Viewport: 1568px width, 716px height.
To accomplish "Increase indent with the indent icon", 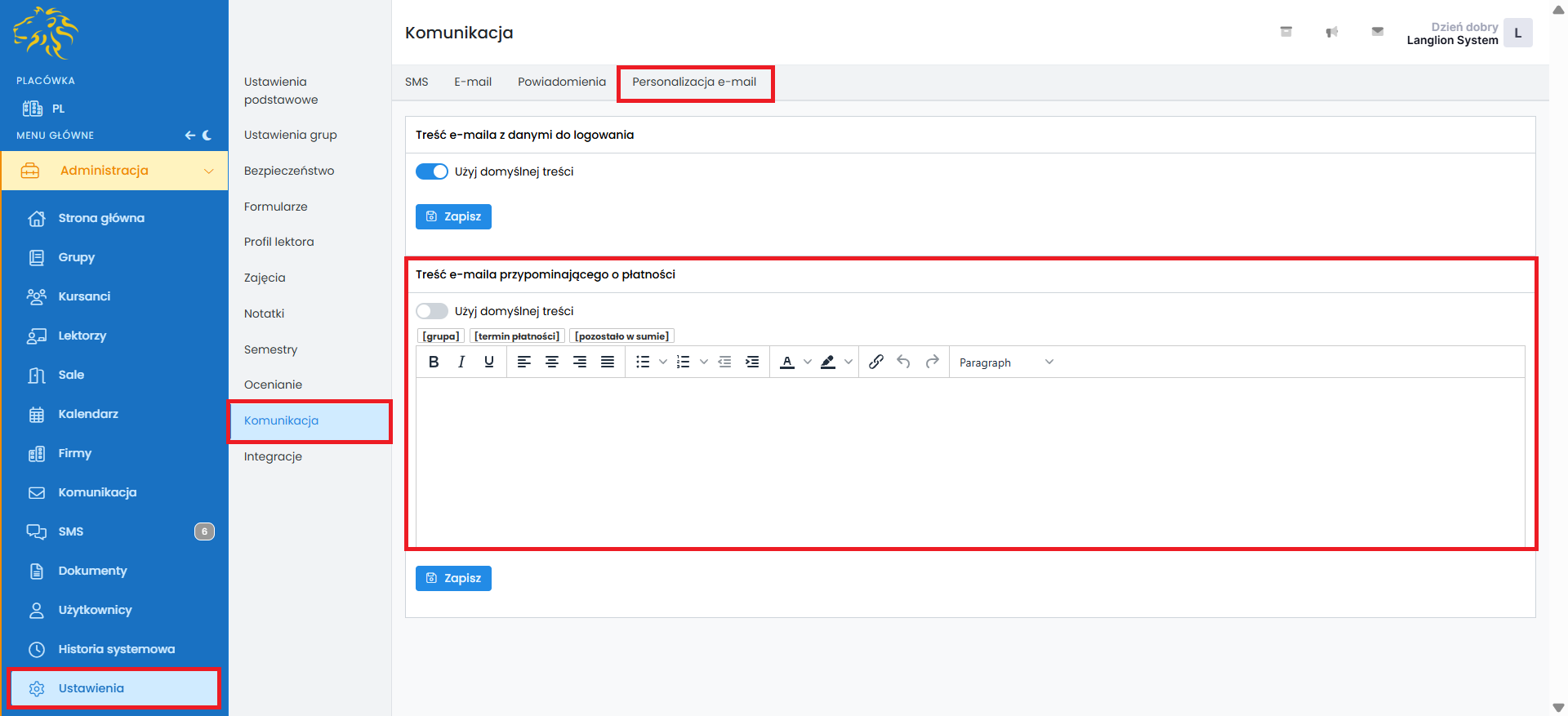I will coord(752,362).
